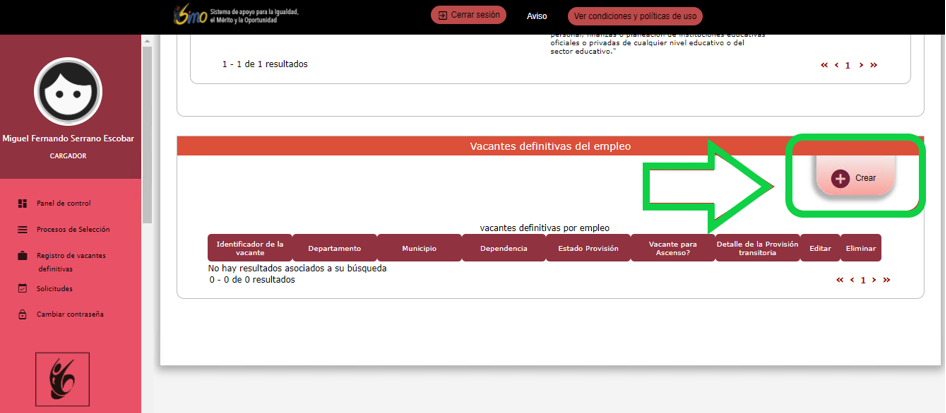Click the Crear plus icon button

(x=841, y=178)
